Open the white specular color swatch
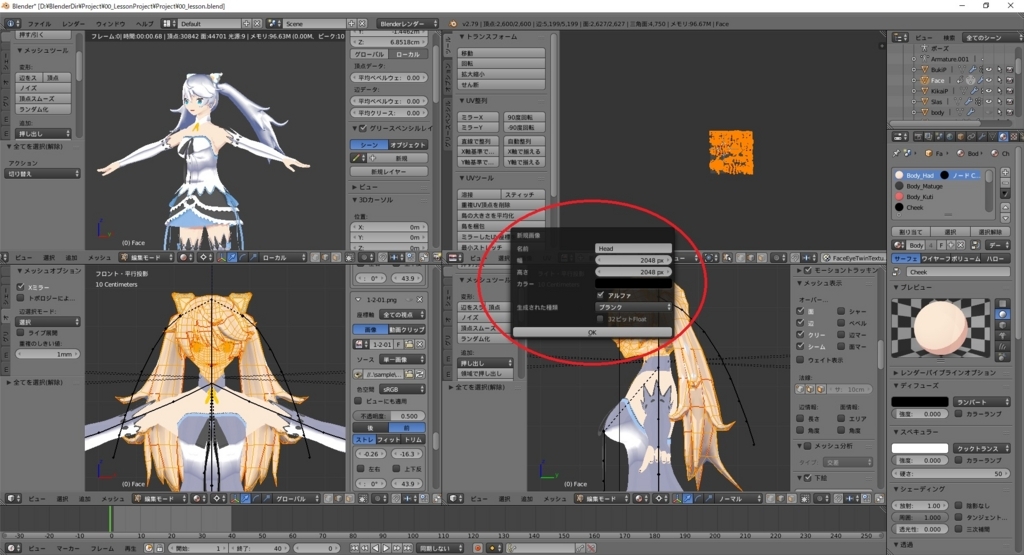1024x555 pixels. [920, 448]
